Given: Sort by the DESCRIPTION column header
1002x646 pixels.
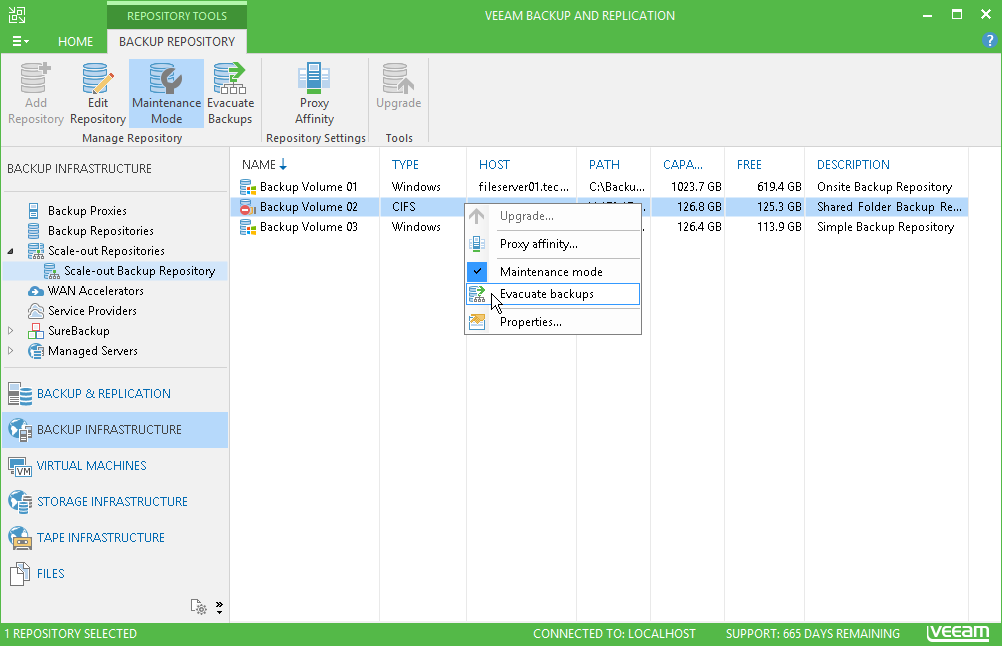Looking at the screenshot, I should 853,165.
